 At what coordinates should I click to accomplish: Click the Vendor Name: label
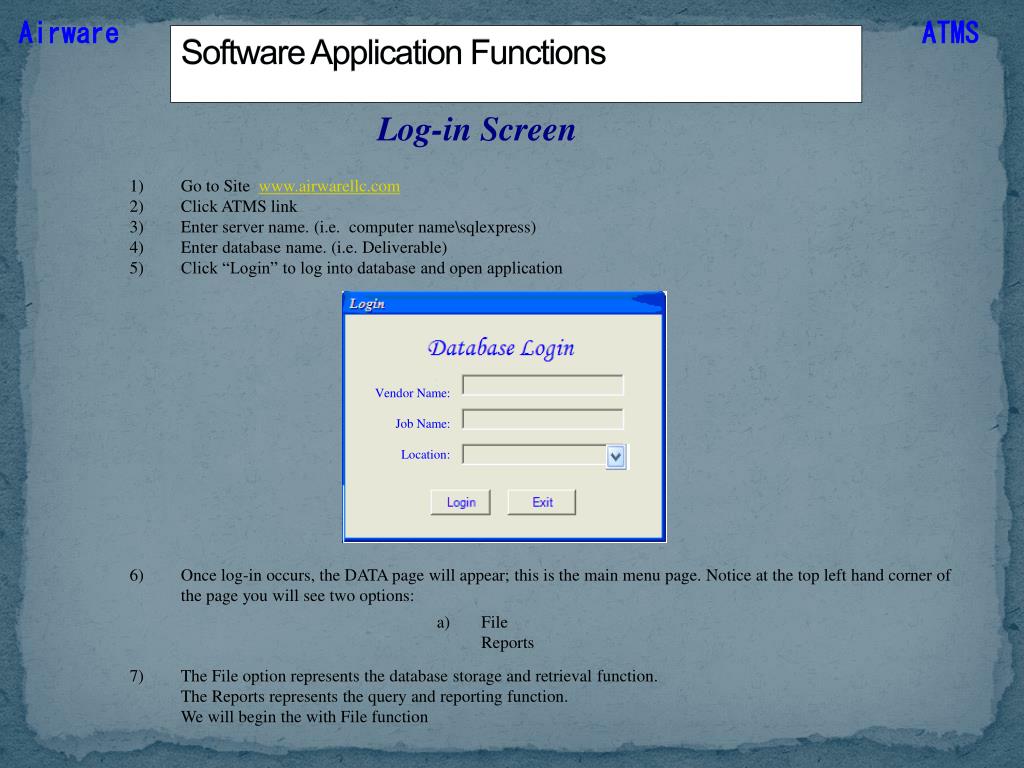[412, 393]
